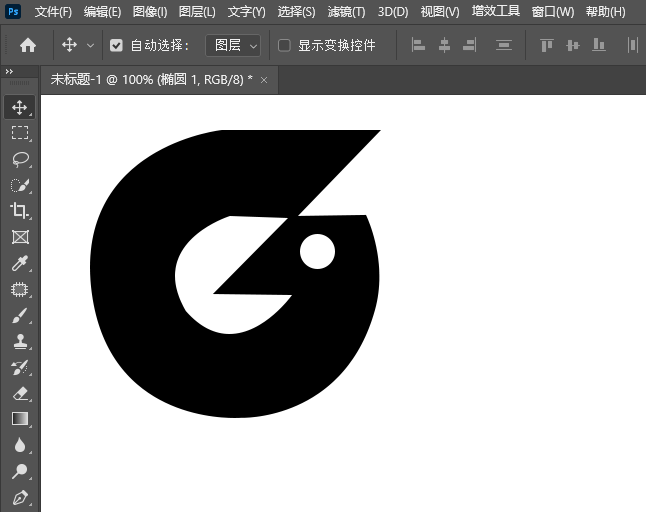The width and height of the screenshot is (646, 512).
Task: Select the Frame tool
Action: (19, 237)
